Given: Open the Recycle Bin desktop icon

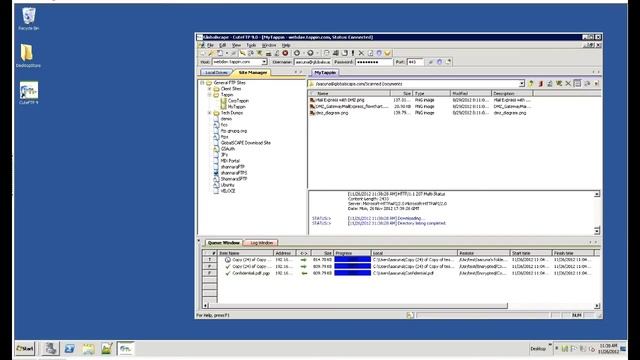Looking at the screenshot, I should pos(29,18).
